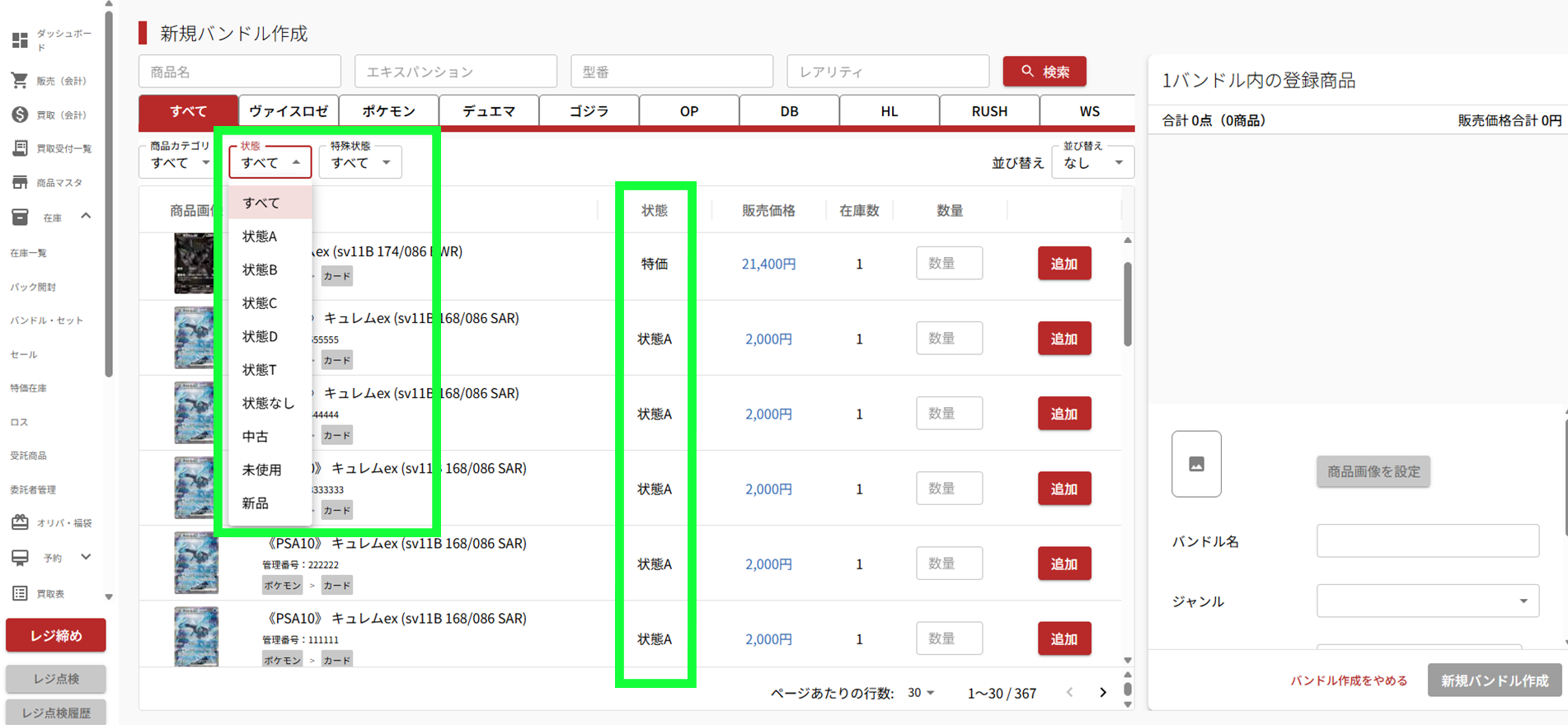Image resolution: width=1568 pixels, height=725 pixels.
Task: Switch to the デュエマ tab
Action: 489,111
